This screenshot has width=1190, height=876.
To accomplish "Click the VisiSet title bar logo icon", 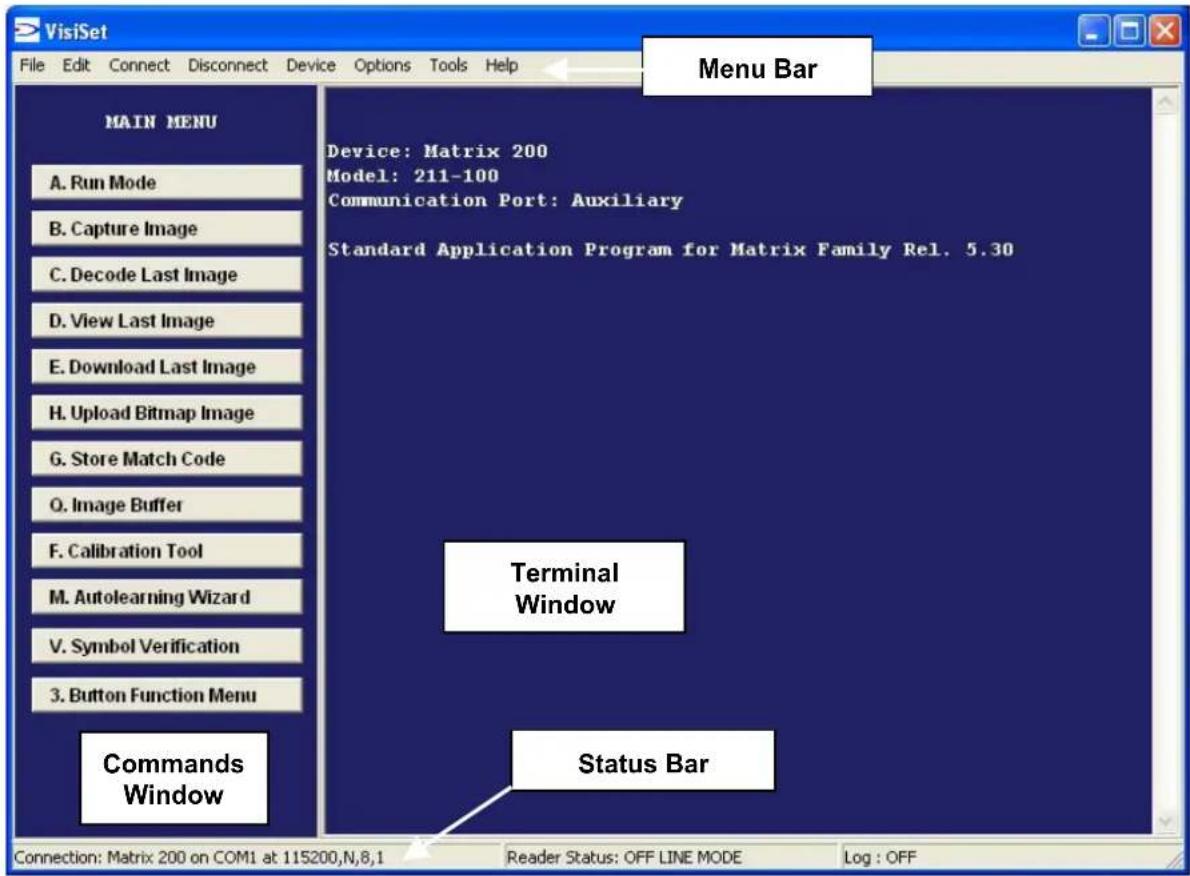I will click(27, 31).
